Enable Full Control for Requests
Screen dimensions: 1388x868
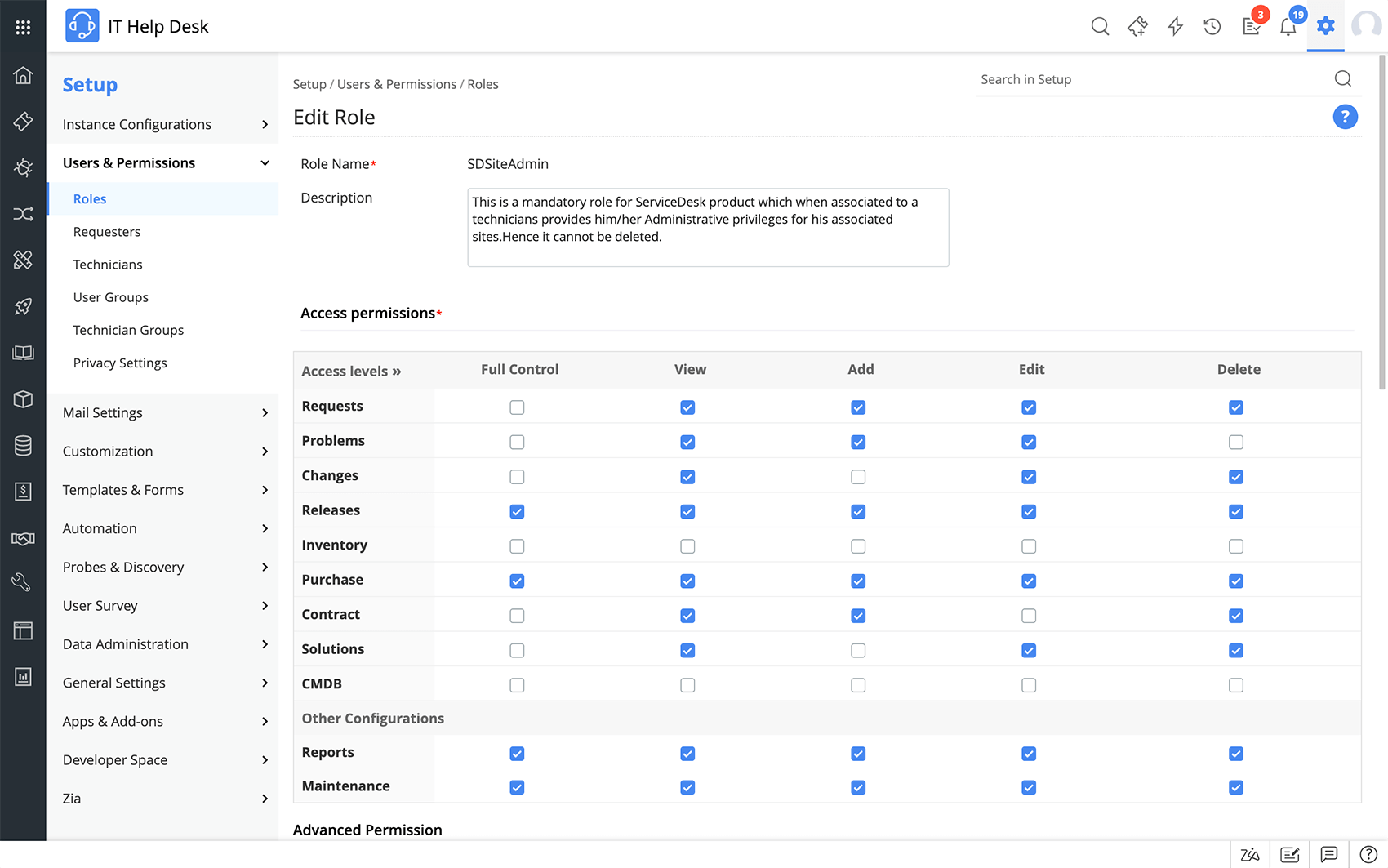pos(517,407)
